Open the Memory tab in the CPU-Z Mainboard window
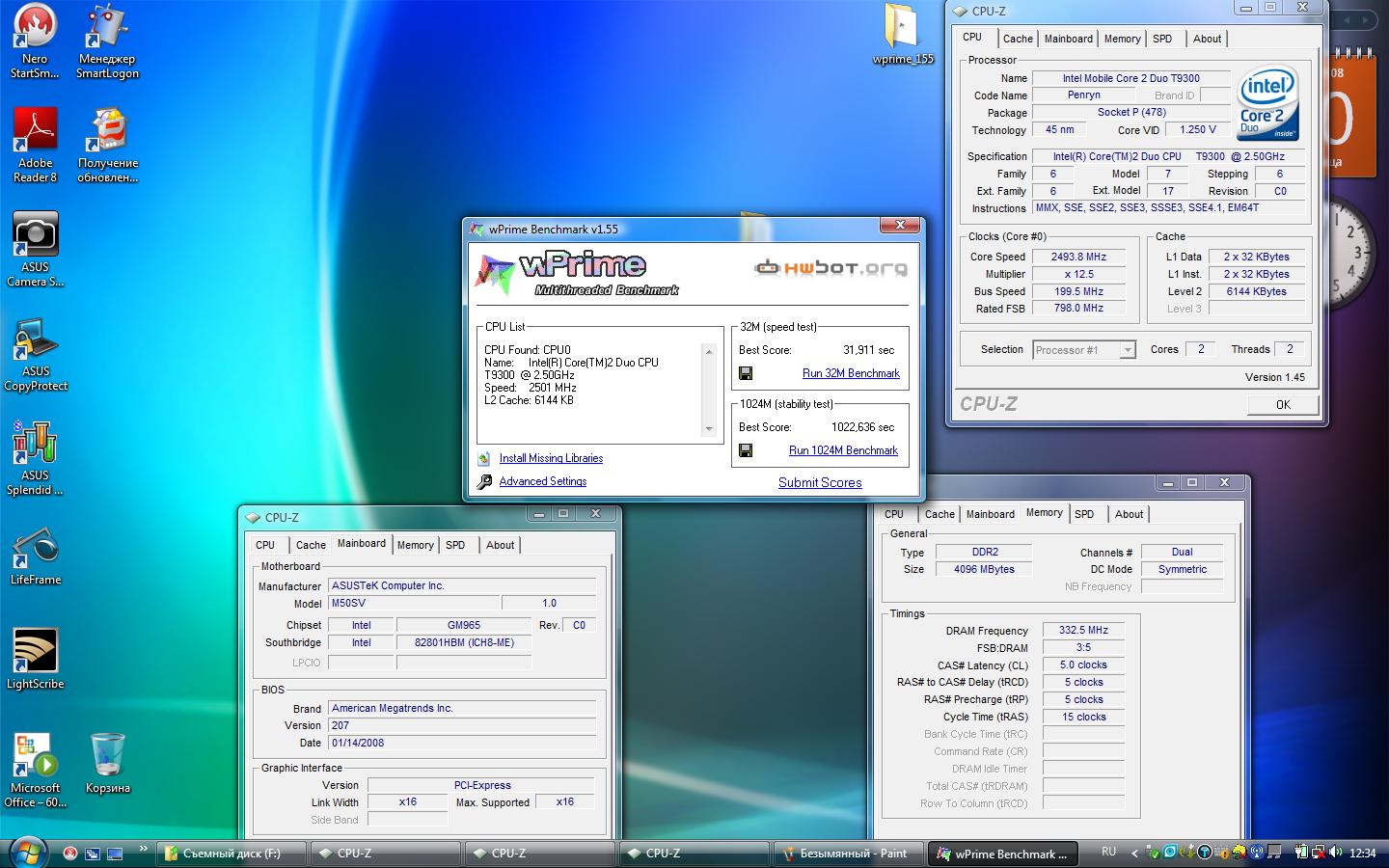The image size is (1389, 868). click(x=416, y=545)
